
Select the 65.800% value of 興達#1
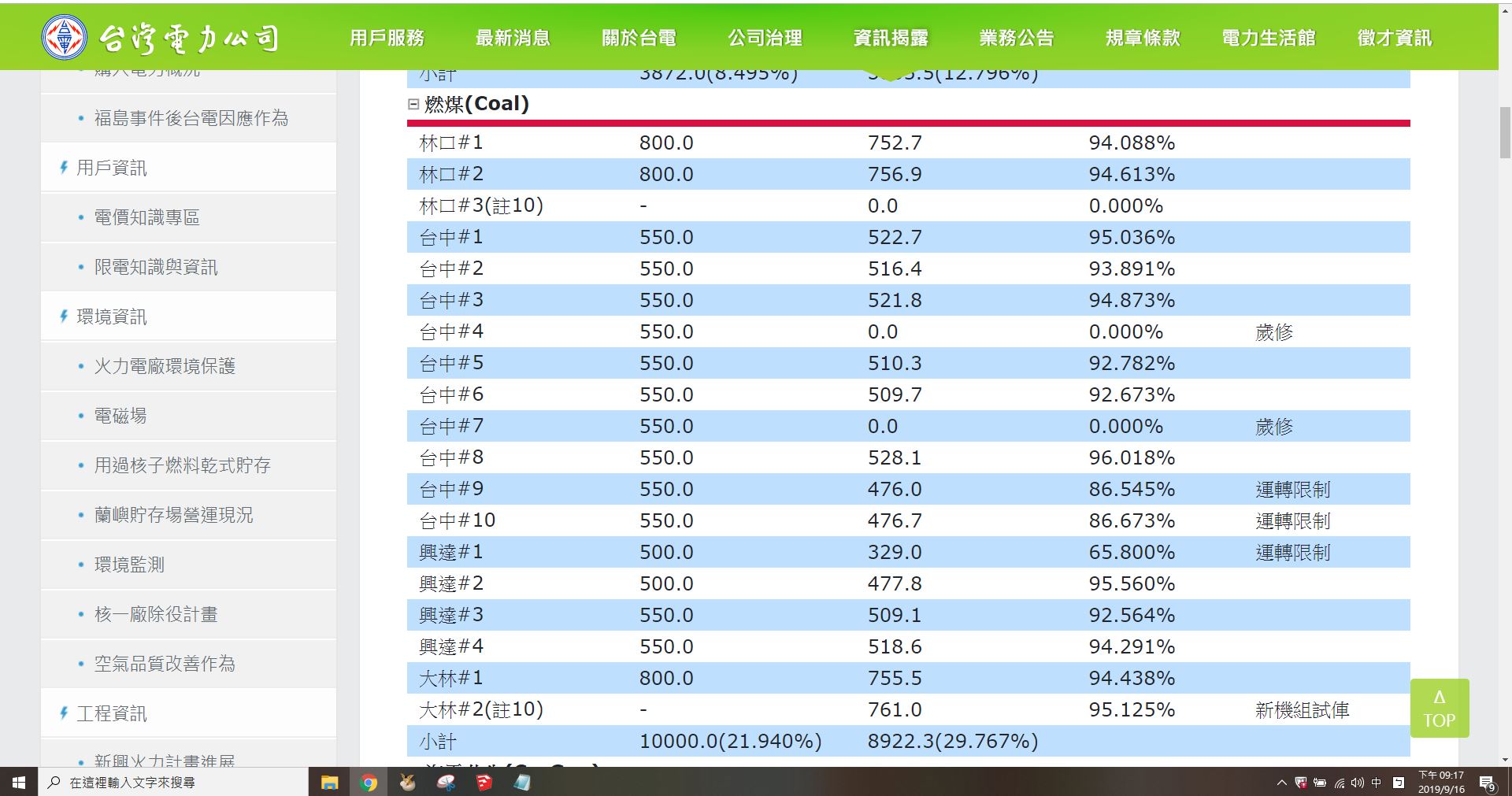click(1132, 552)
